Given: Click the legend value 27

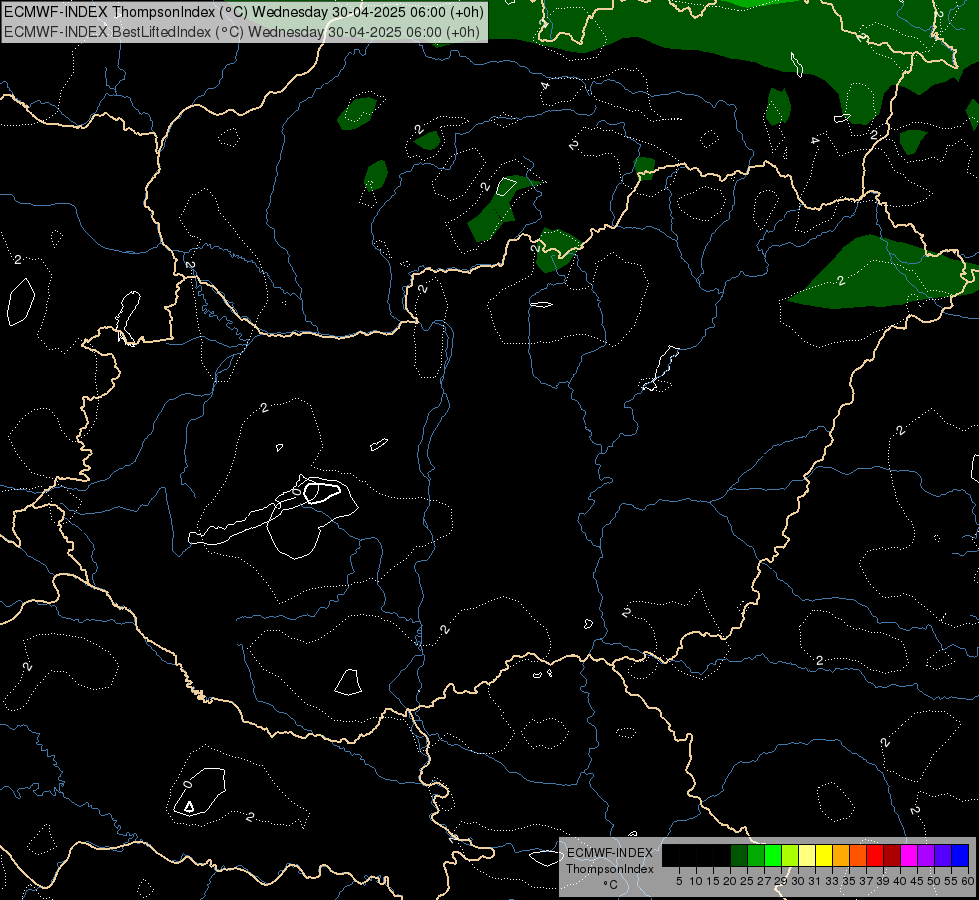Looking at the screenshot, I should (x=764, y=881).
